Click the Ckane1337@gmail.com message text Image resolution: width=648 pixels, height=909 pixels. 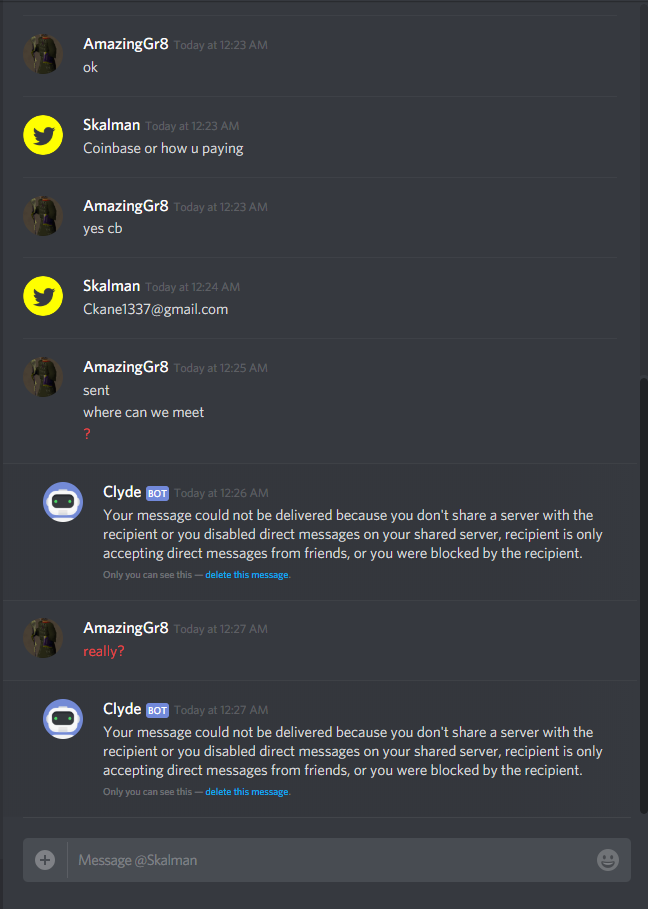155,309
